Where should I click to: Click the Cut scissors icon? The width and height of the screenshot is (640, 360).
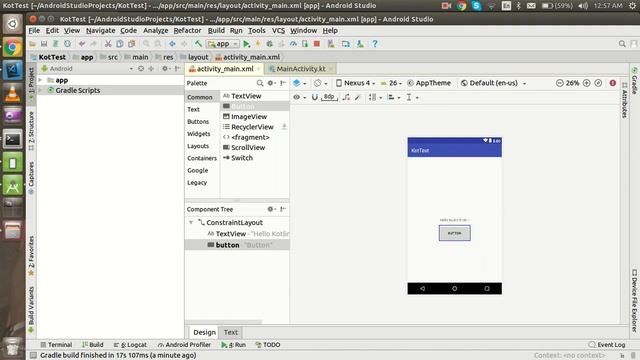point(108,44)
